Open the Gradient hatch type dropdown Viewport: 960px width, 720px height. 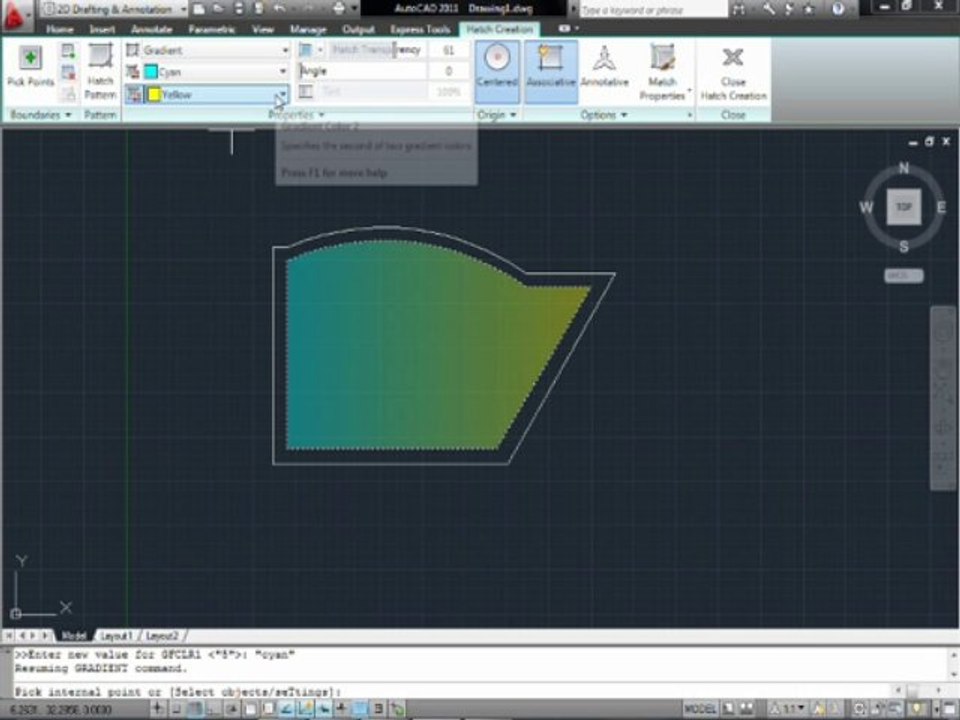pyautogui.click(x=208, y=50)
